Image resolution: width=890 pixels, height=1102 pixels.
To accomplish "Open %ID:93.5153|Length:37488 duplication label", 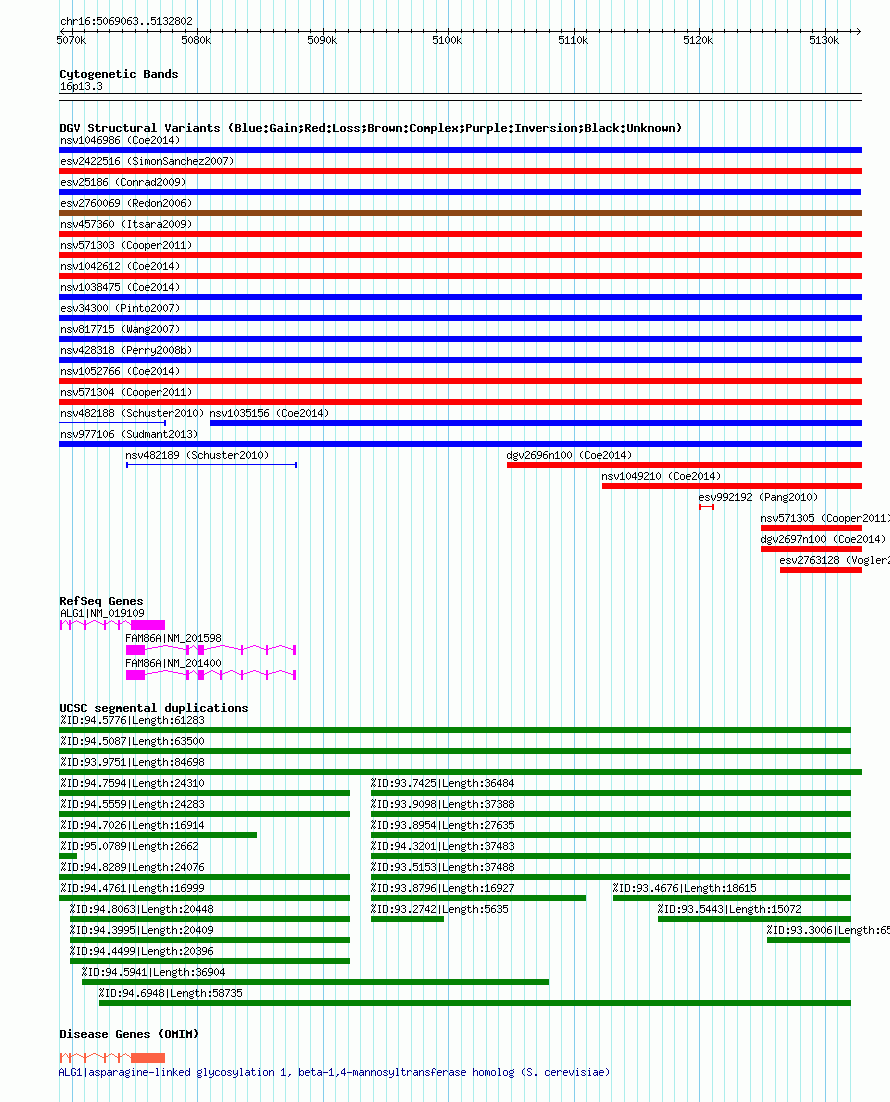I will [443, 868].
